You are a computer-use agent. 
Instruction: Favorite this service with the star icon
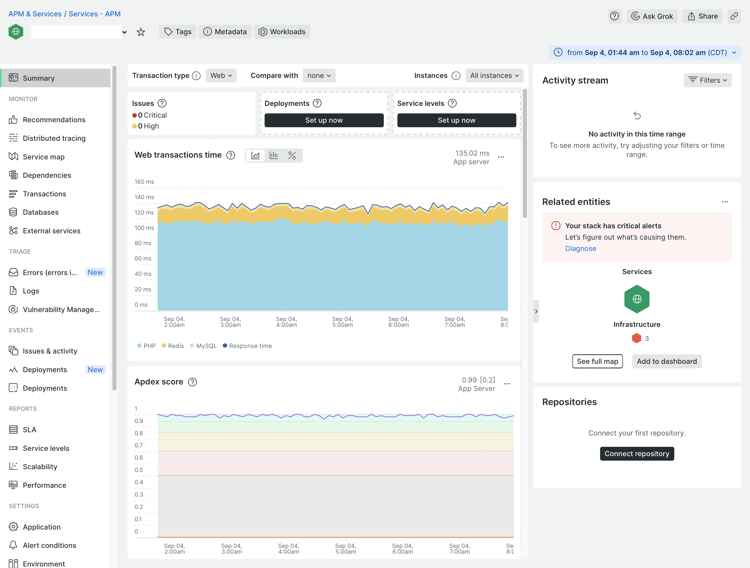coord(141,32)
